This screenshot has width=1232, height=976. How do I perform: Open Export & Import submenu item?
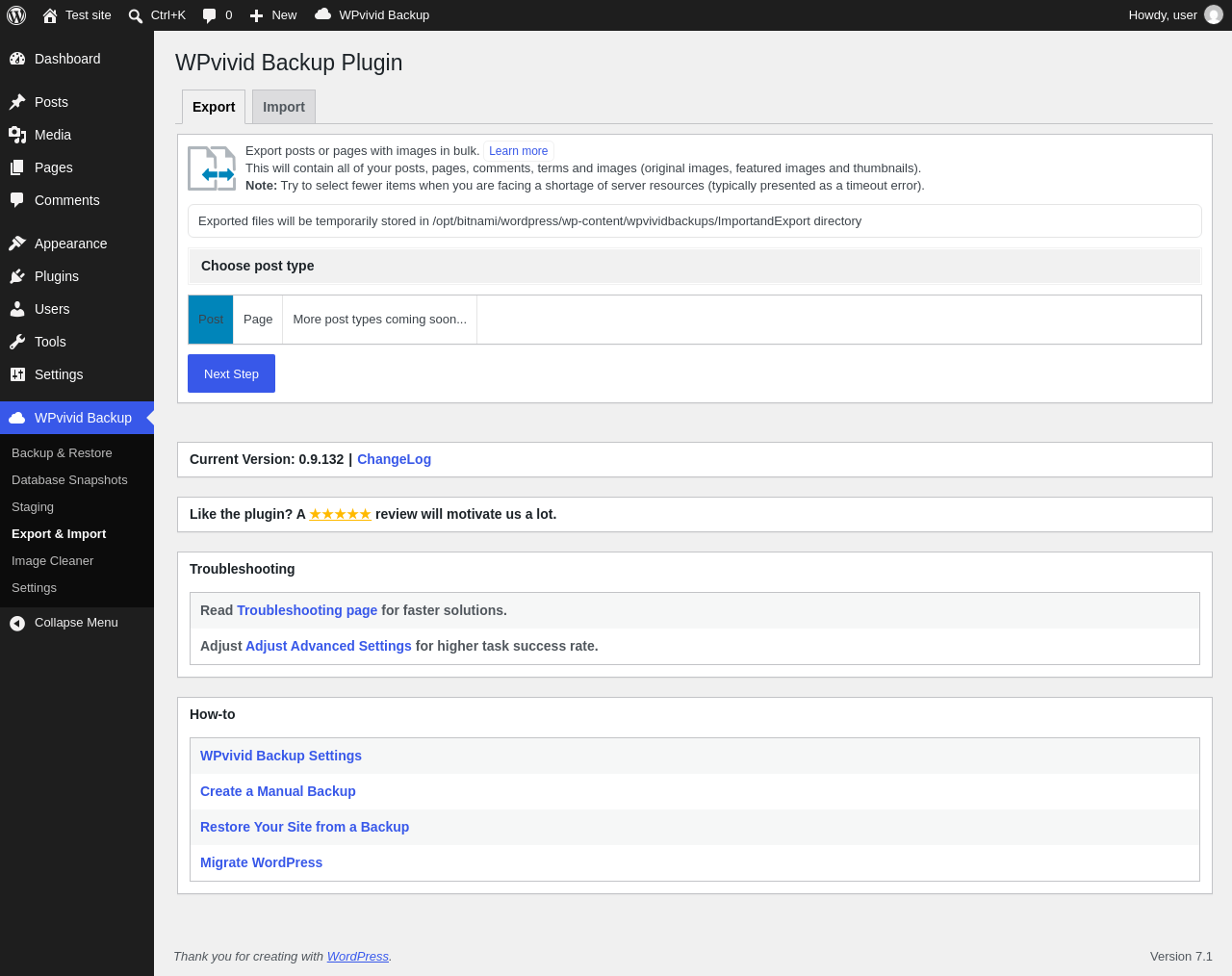59,534
